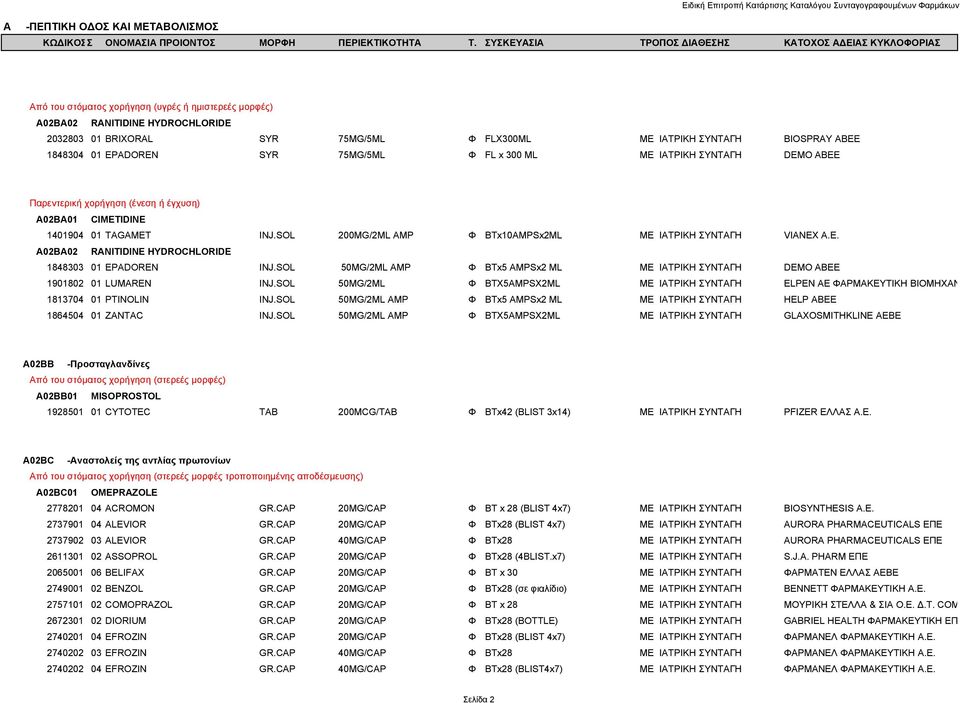The height and width of the screenshot is (703, 960).
Task: Click the A02BC Αναστολείς της αντλίας πρωτονίων heading
Action: click(127, 461)
